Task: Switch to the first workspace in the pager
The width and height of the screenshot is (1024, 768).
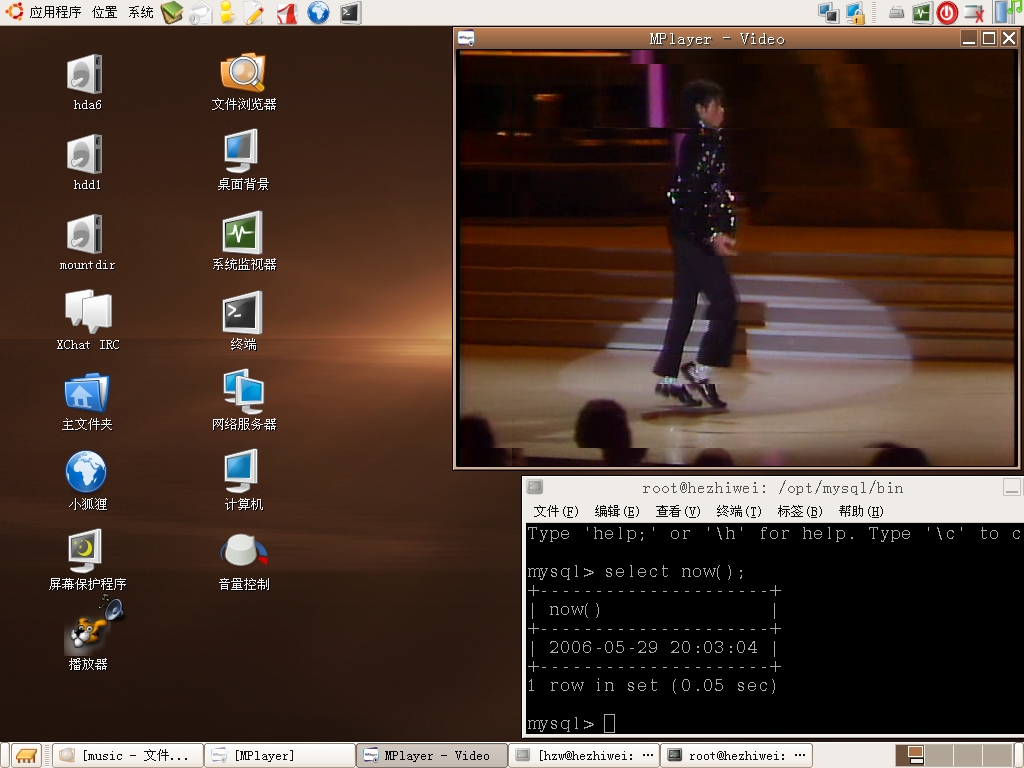Action: 910,756
